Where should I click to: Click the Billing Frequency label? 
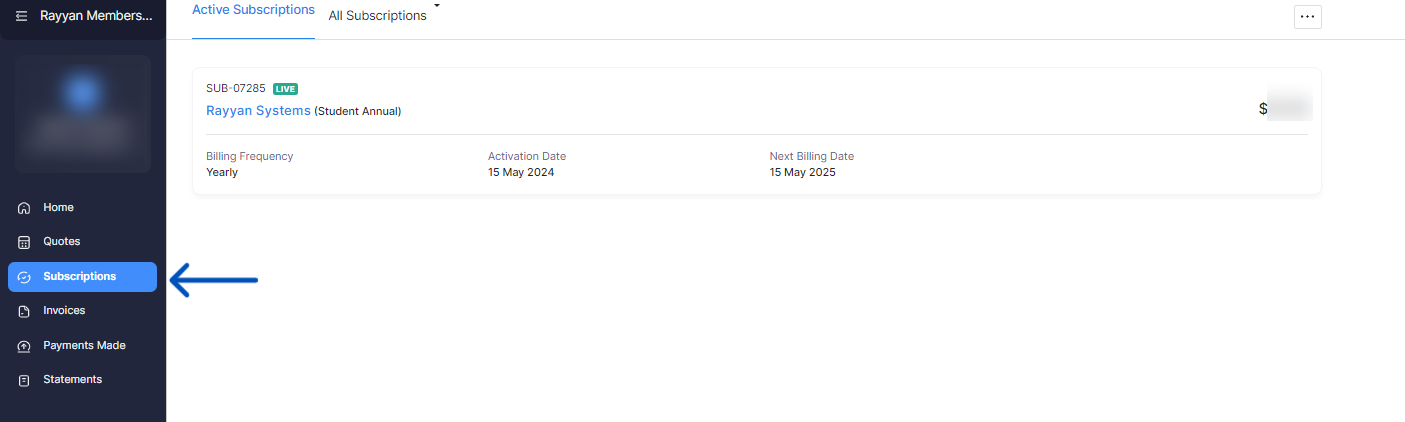coord(250,156)
